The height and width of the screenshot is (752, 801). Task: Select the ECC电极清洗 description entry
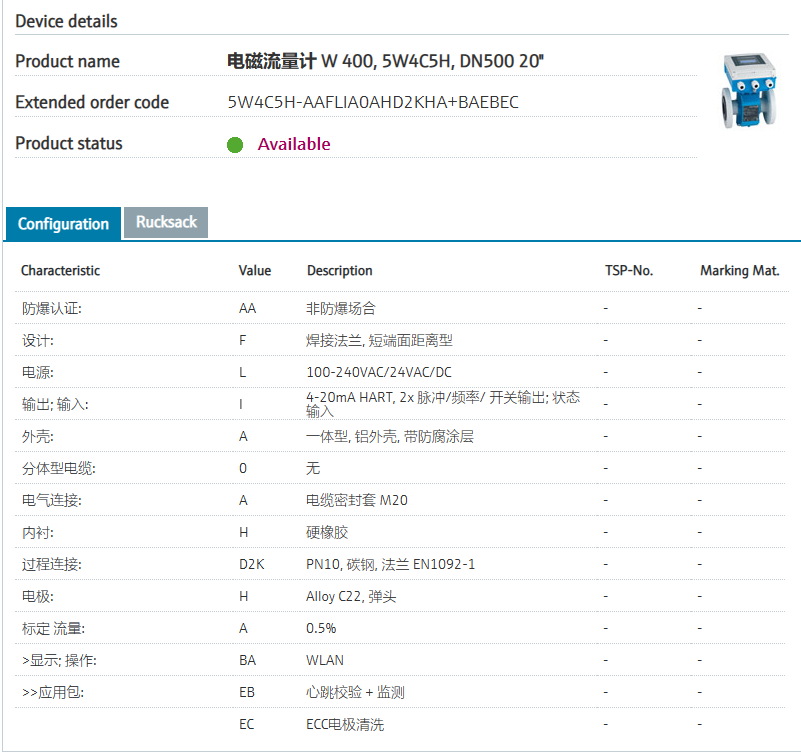[x=344, y=725]
